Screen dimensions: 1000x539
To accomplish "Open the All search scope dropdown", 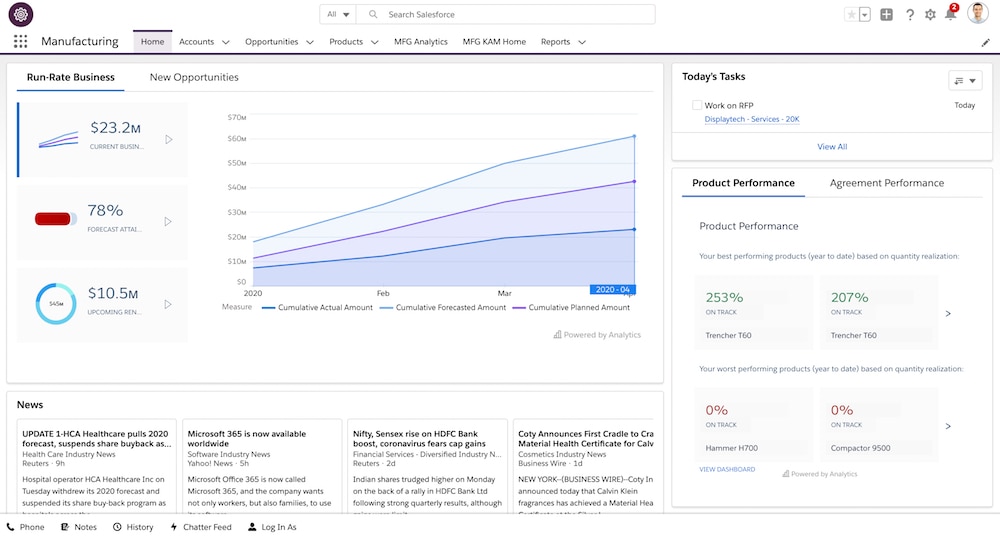I will [337, 15].
